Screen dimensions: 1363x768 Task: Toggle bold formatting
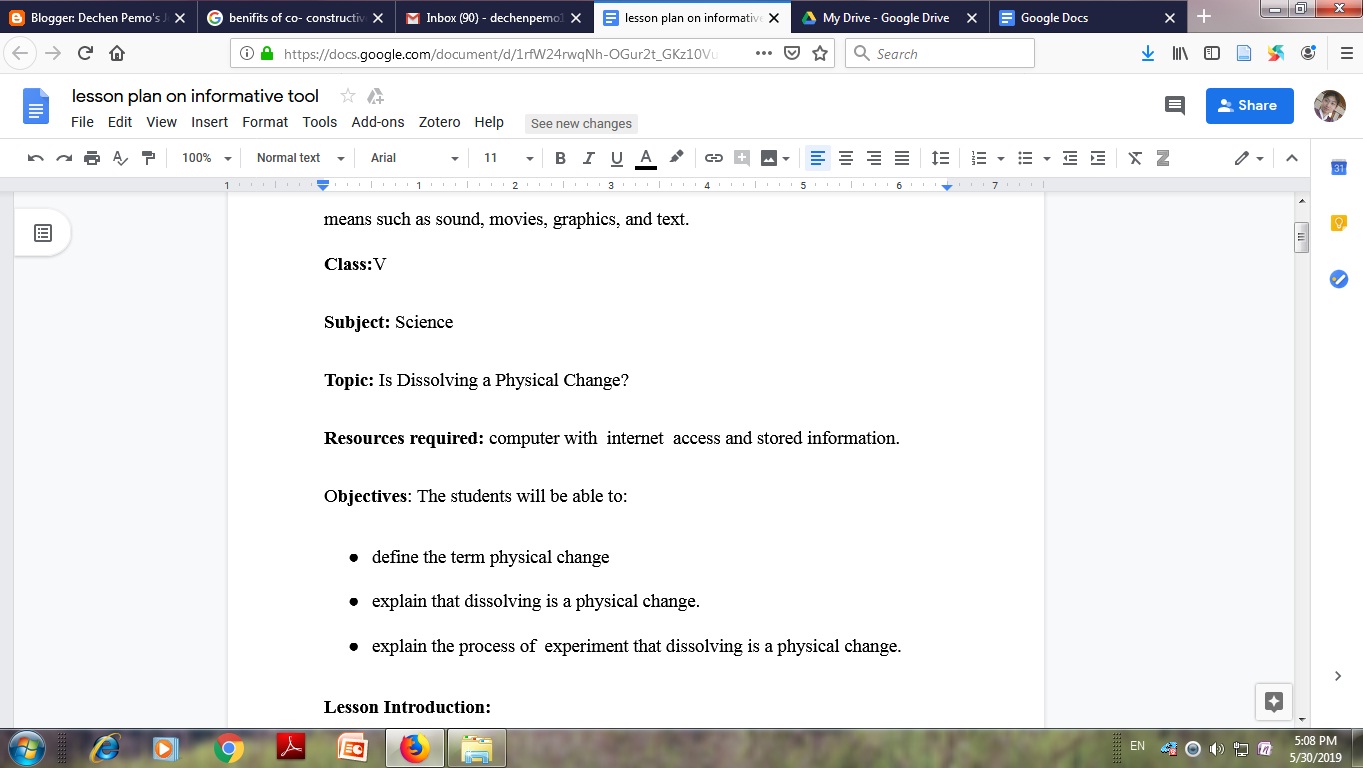click(560, 157)
